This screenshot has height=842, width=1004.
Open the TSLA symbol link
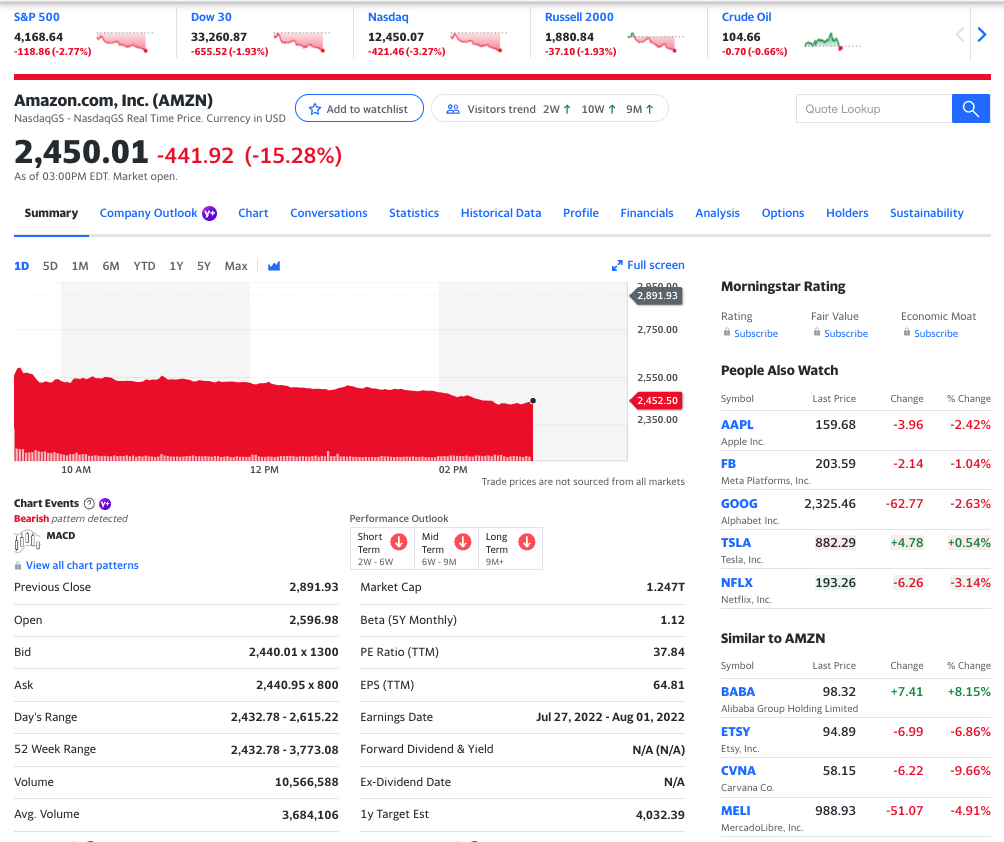click(x=736, y=543)
